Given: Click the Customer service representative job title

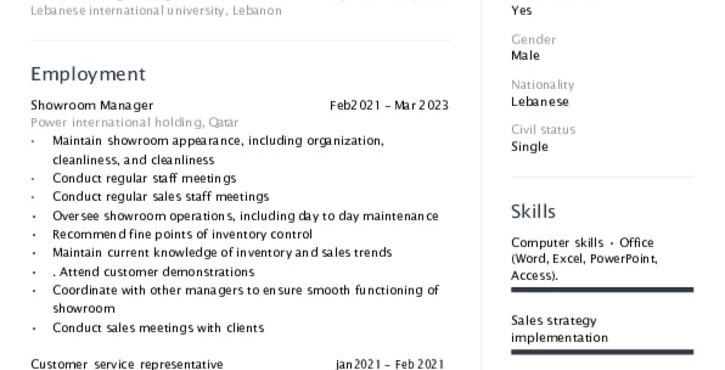Looking at the screenshot, I should tap(127, 364).
